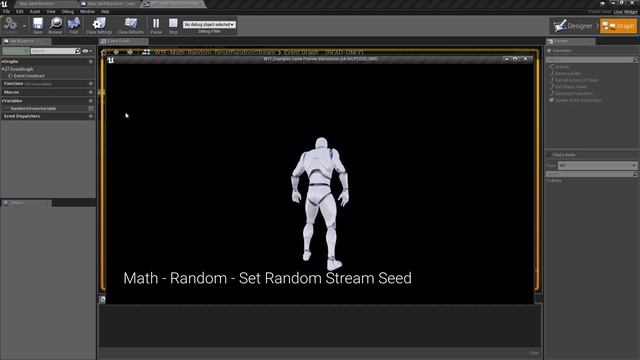
Task: Select the second Map_MathRandom level tab
Action: (110, 4)
